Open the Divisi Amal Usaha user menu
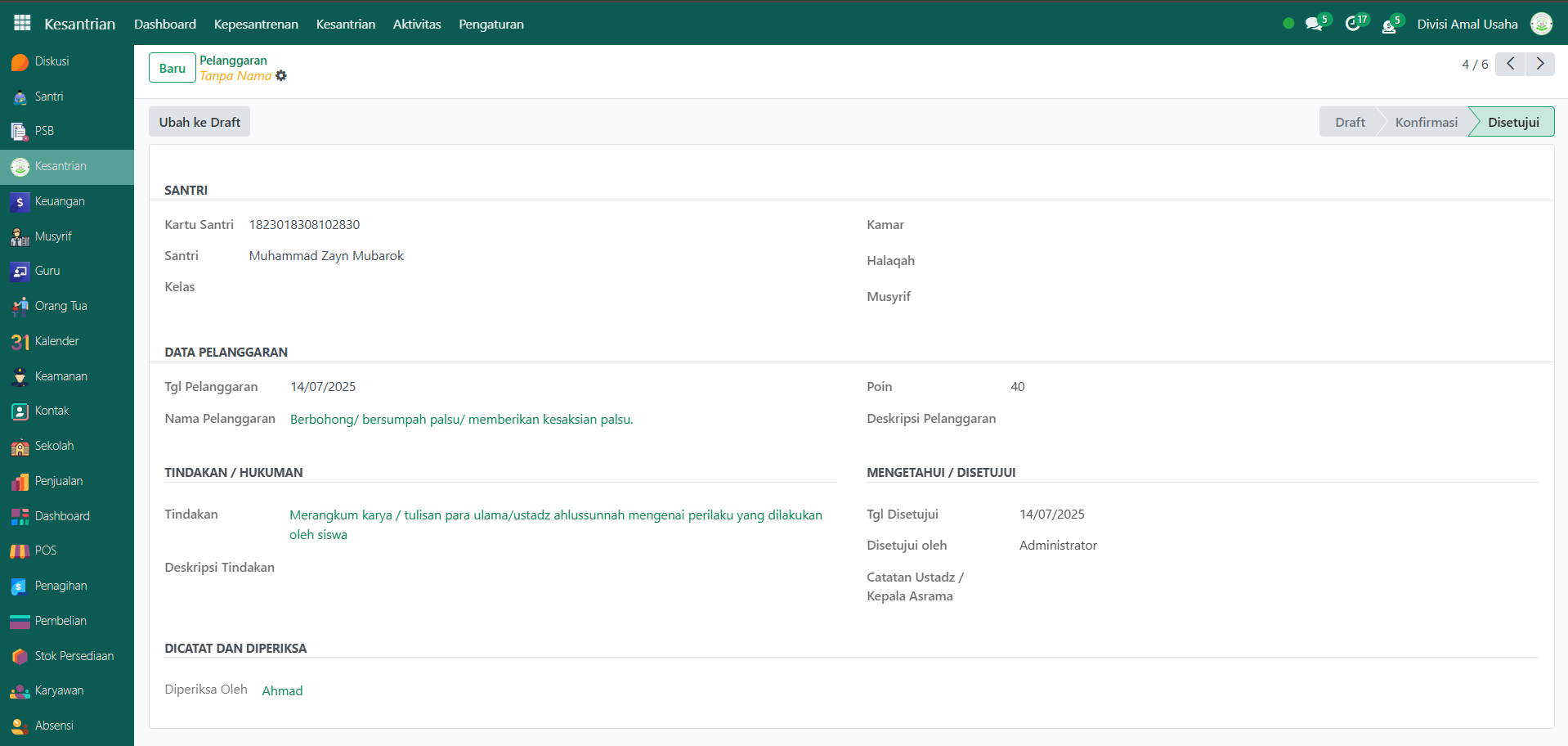Screen dimensions: 1568x746 coord(1467,25)
